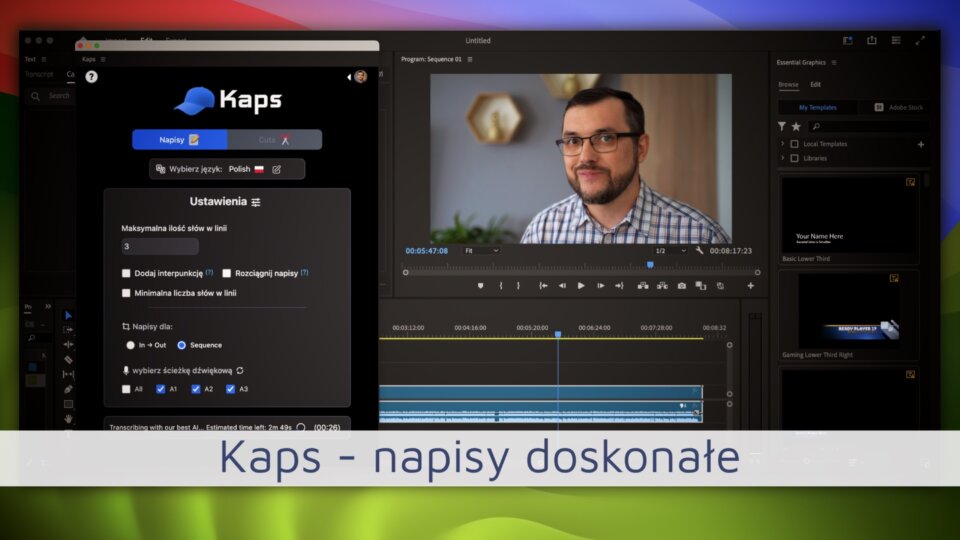Viewport: 960px width, 540px height.
Task: Click the edit language pencil icon
Action: click(277, 170)
